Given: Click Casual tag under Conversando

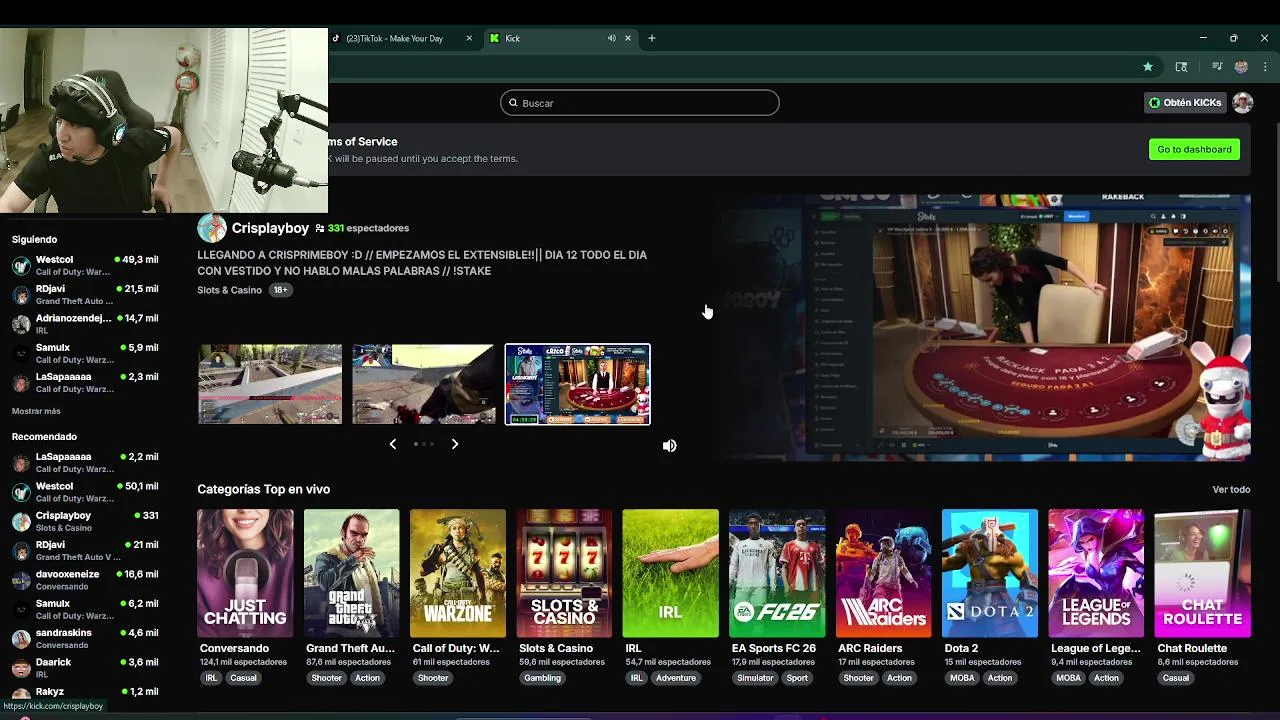Looking at the screenshot, I should pos(243,678).
